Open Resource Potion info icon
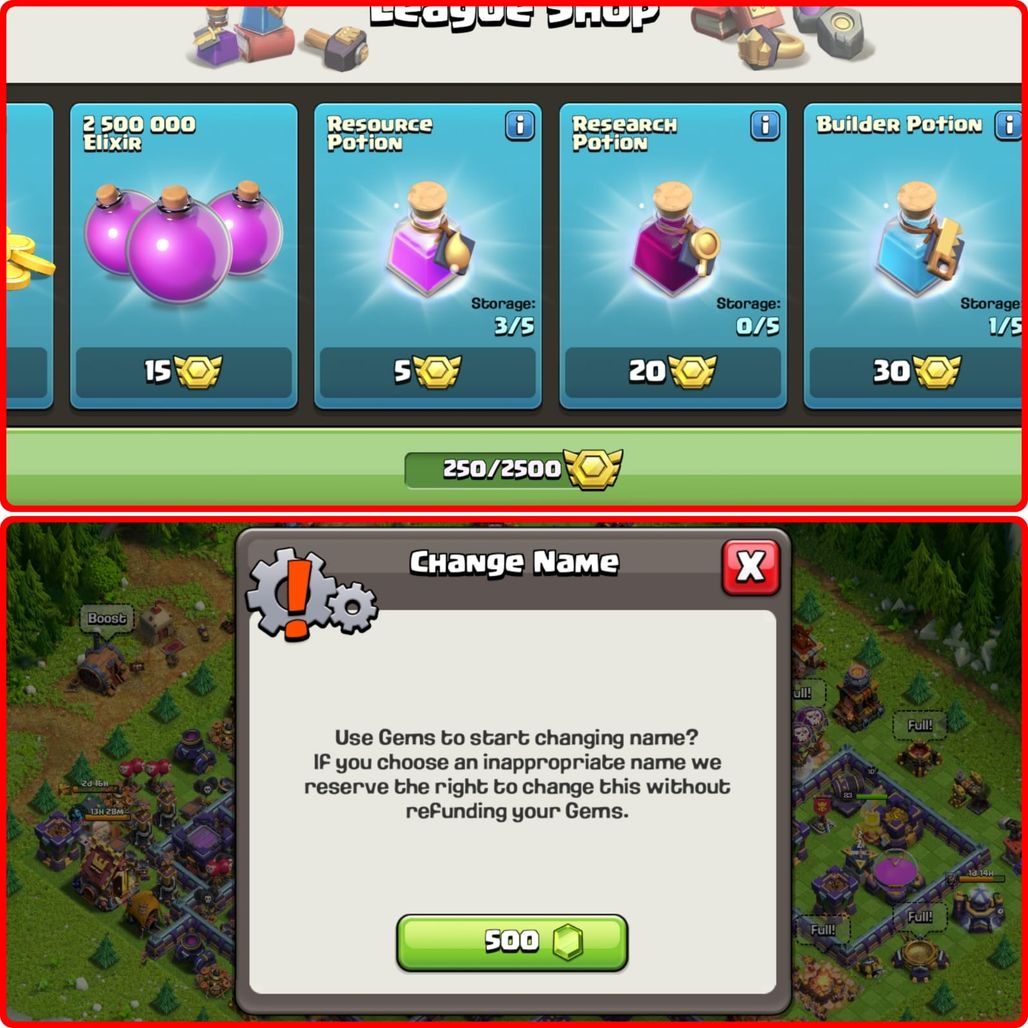 pos(520,125)
